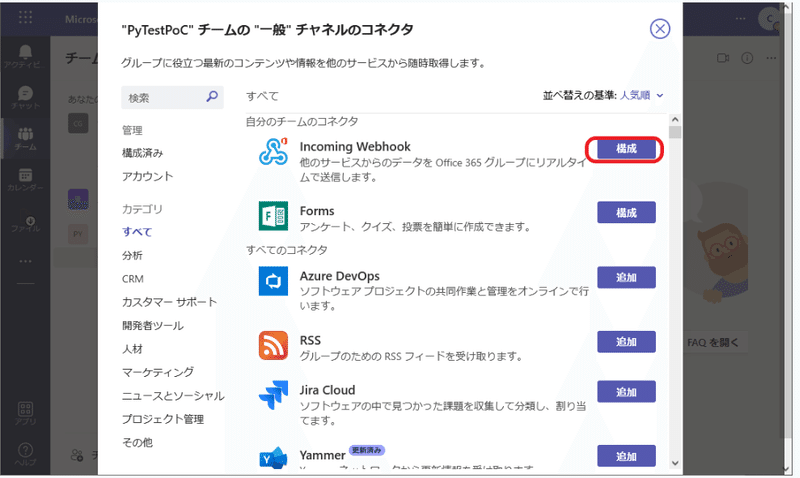Open Apps store in Teams sidebar
The width and height of the screenshot is (800, 478).
point(25,413)
